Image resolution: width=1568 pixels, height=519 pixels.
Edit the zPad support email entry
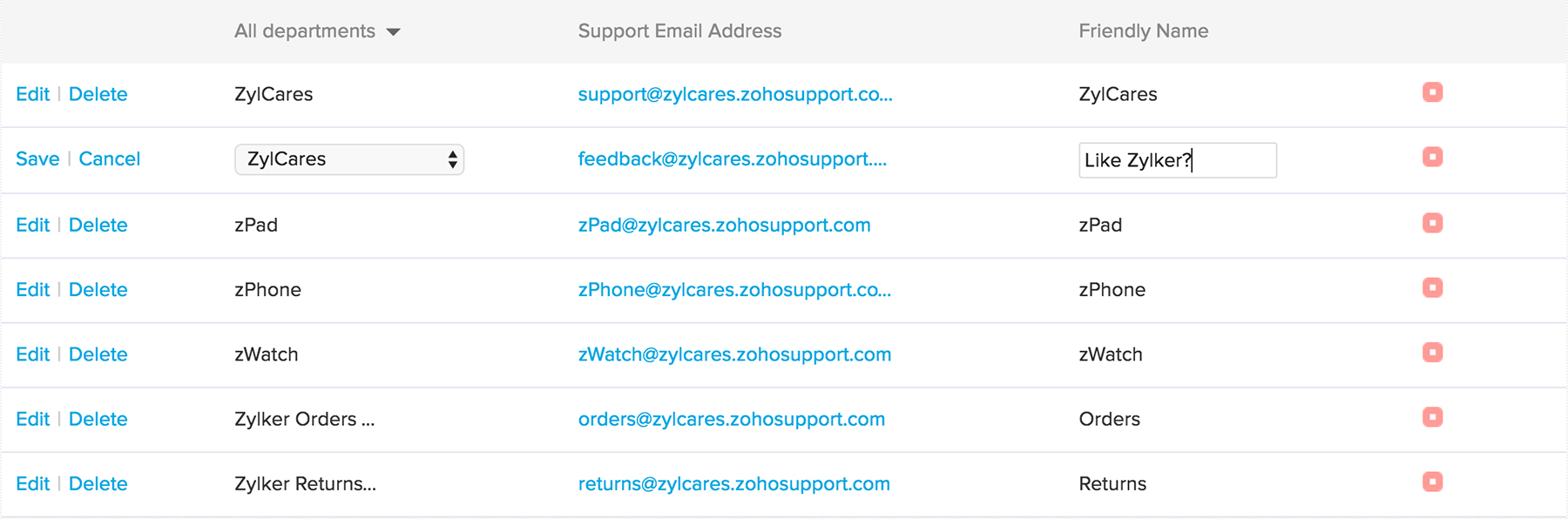coord(33,225)
